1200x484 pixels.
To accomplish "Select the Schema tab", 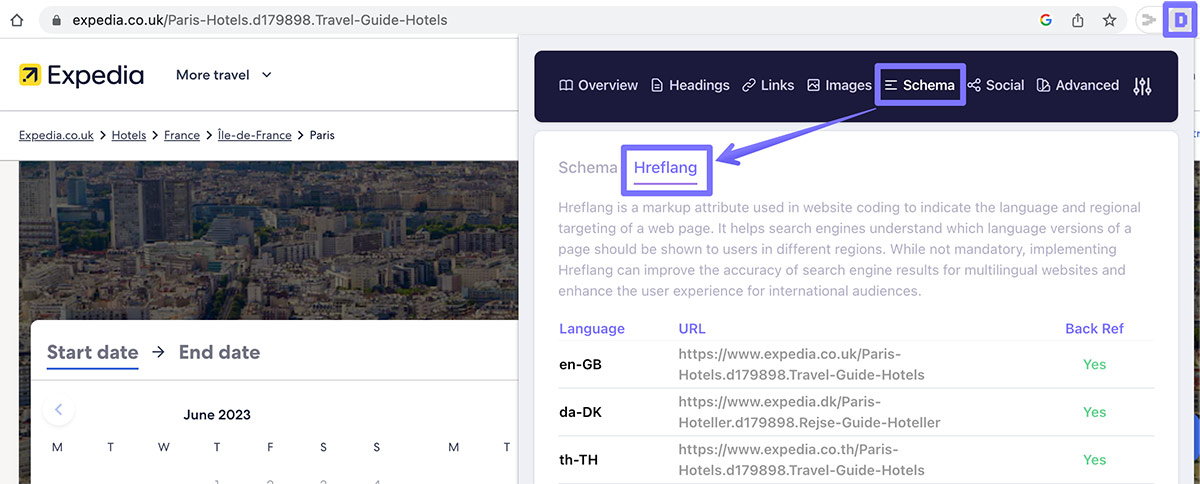I will click(x=920, y=85).
